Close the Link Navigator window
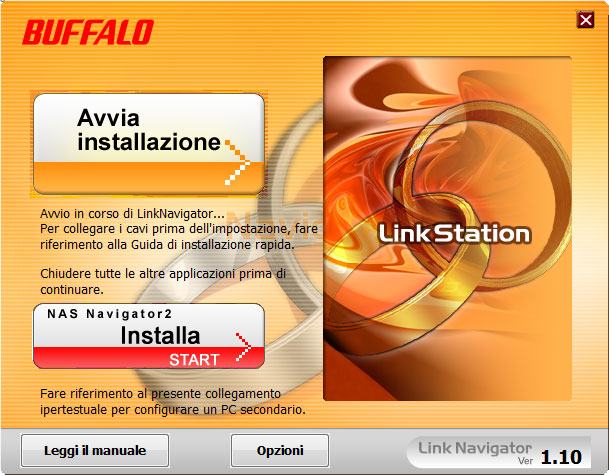This screenshot has width=609, height=475. pyautogui.click(x=585, y=20)
